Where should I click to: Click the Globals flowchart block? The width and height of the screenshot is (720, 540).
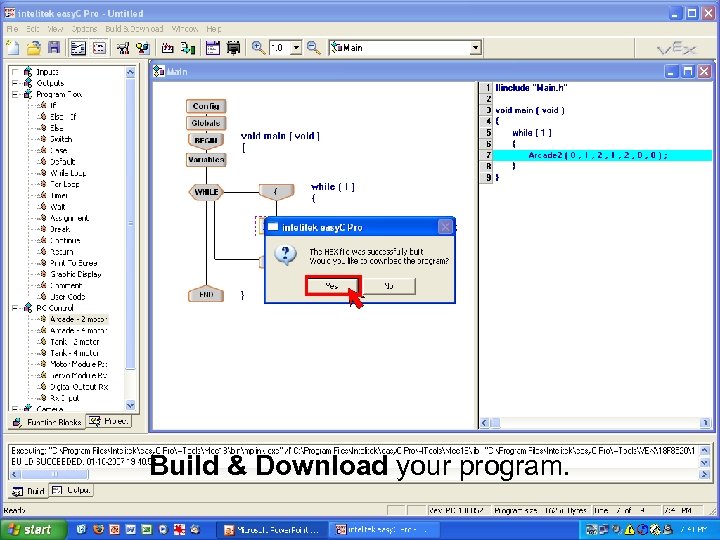[x=206, y=123]
